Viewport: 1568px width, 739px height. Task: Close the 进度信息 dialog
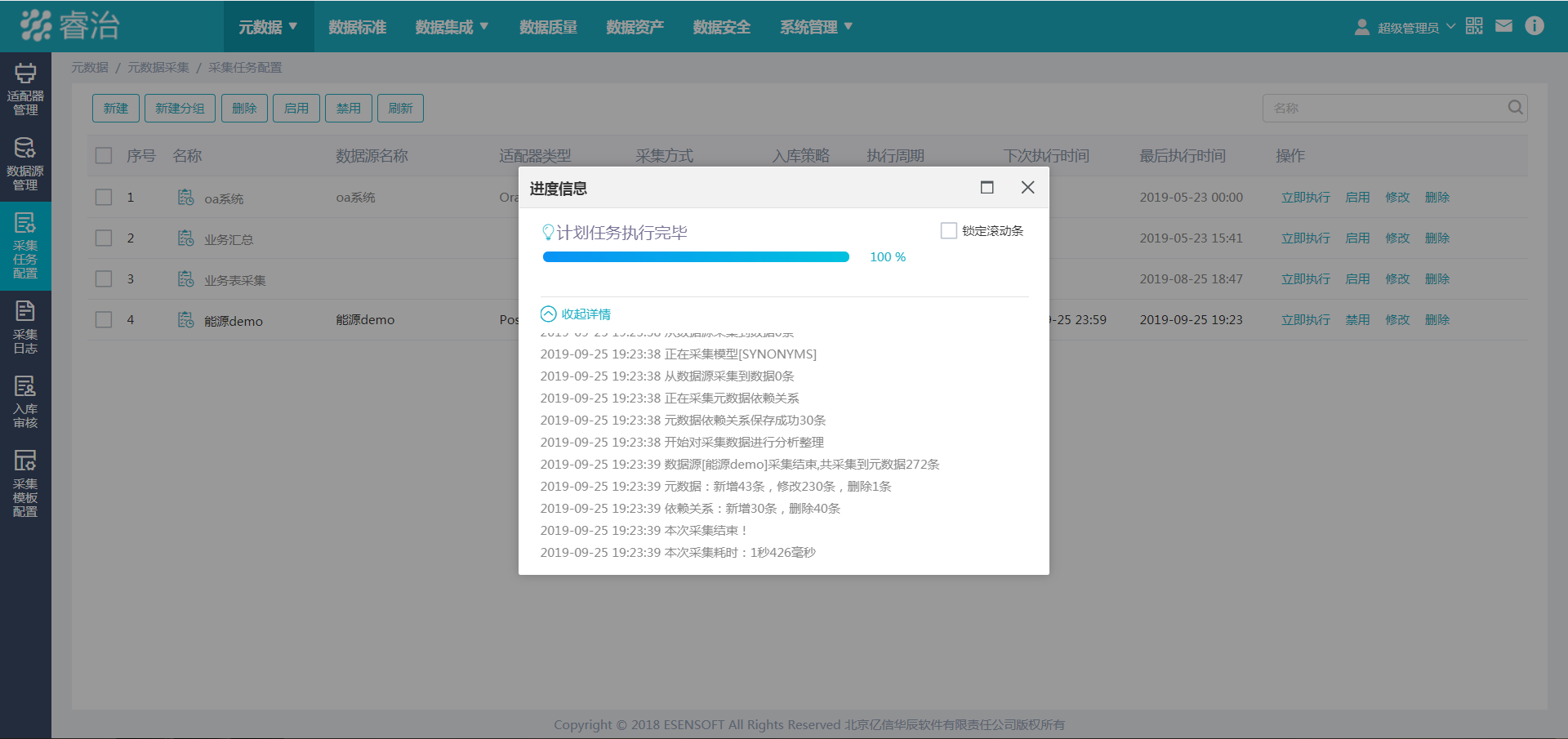pyautogui.click(x=1028, y=188)
